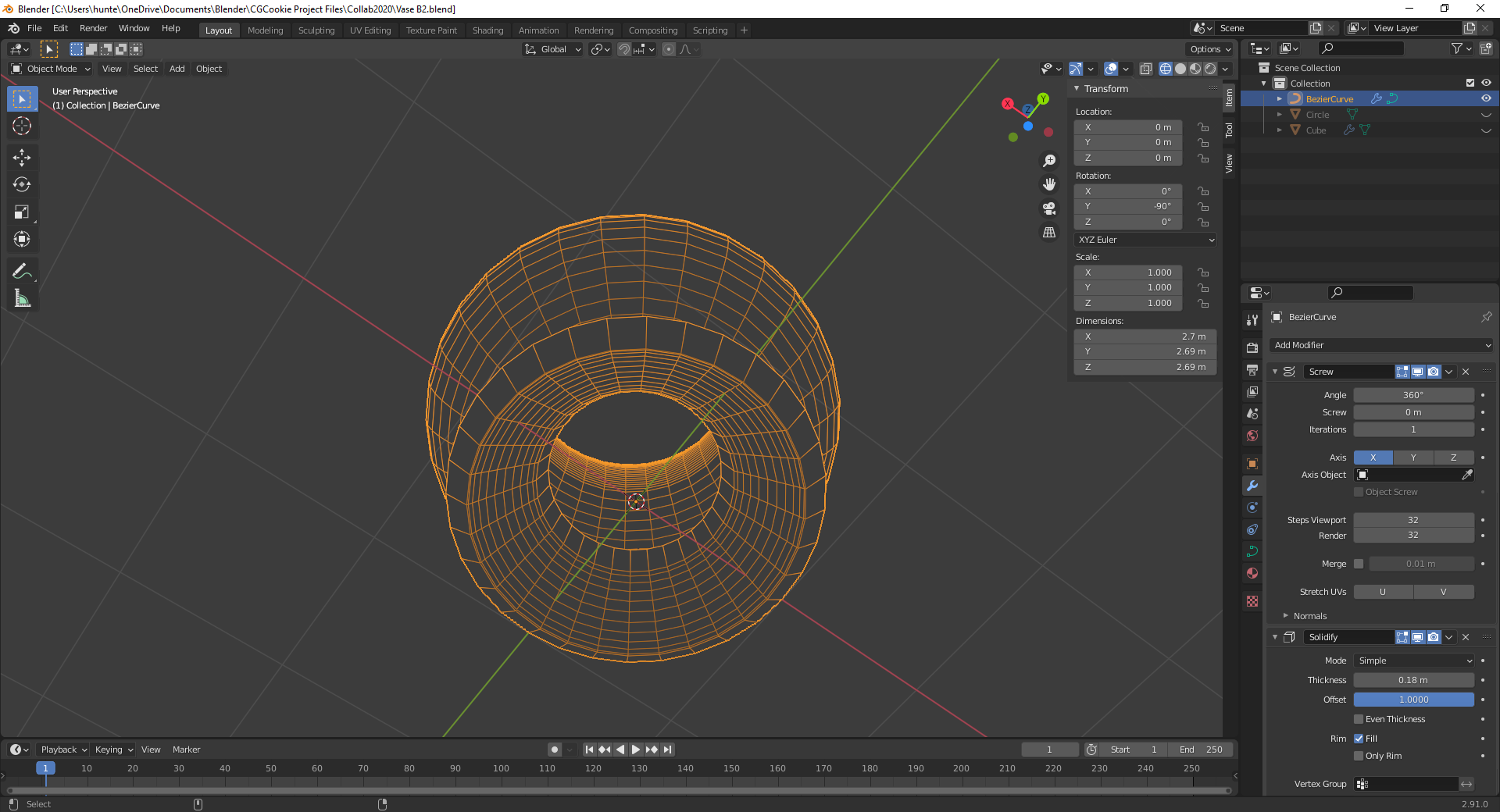Open Modifier properties wrench tab
The width and height of the screenshot is (1500, 812).
pos(1252,486)
